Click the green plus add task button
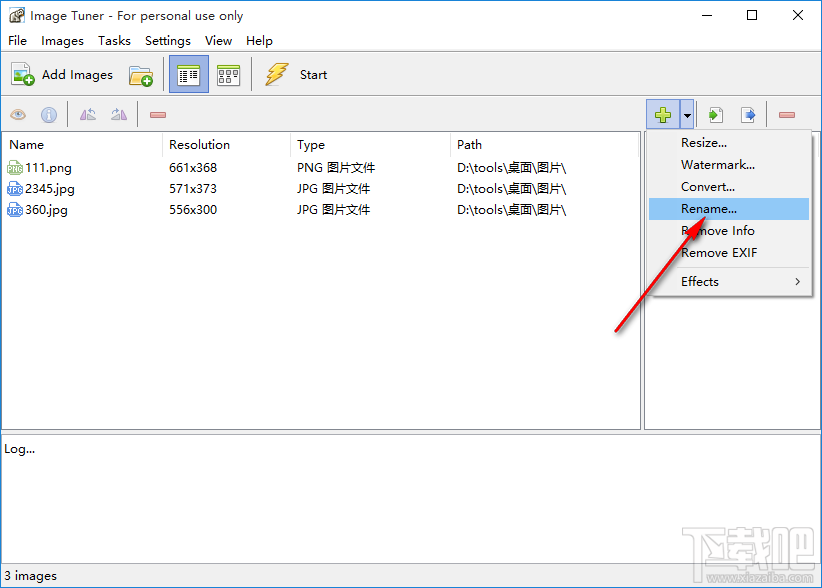 coord(663,114)
